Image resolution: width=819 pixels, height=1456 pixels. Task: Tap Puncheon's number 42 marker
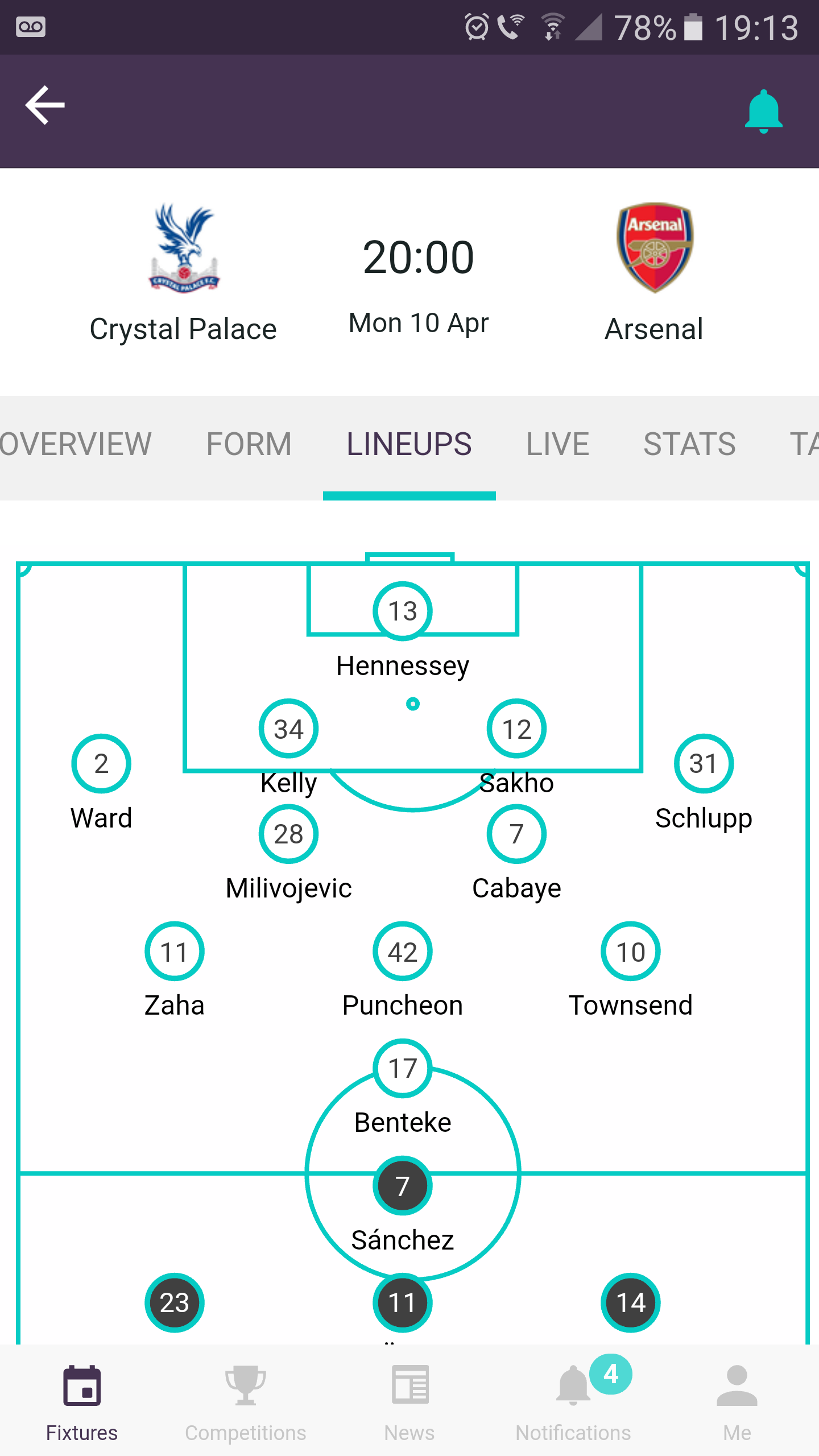tap(403, 952)
